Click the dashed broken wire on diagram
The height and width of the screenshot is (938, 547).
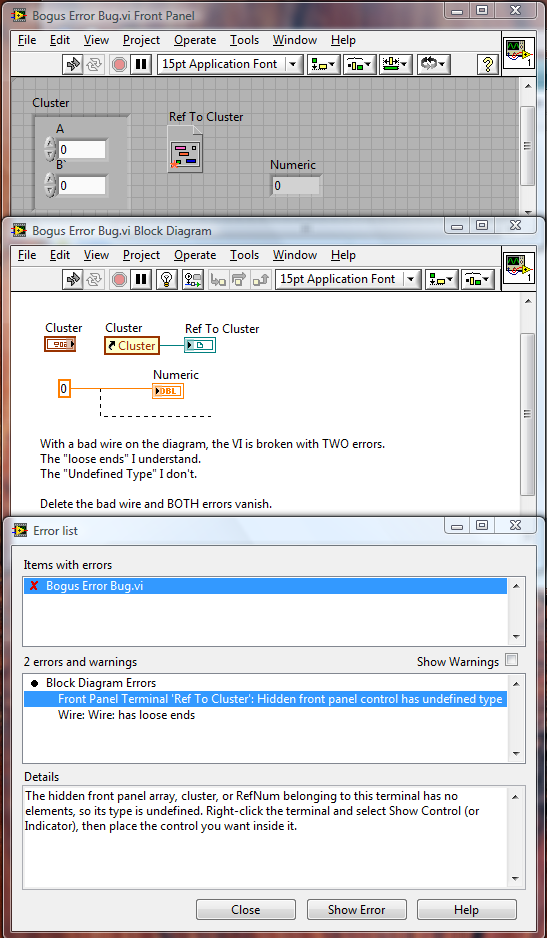(156, 416)
